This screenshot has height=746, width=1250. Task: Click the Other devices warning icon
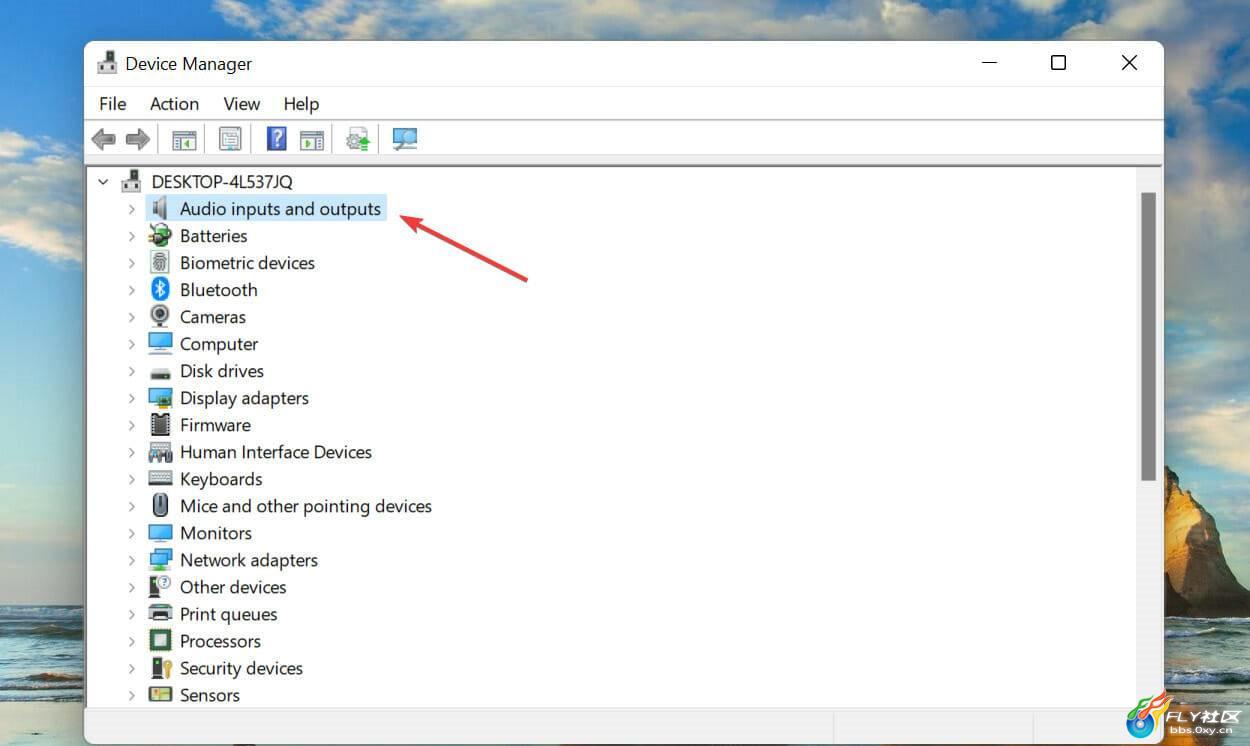tap(160, 586)
